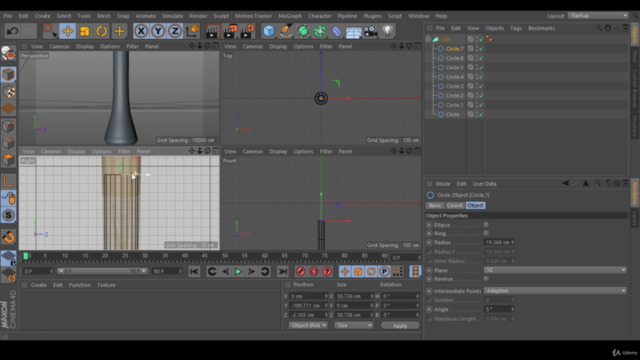Select the Circle.4 object

(x=454, y=77)
